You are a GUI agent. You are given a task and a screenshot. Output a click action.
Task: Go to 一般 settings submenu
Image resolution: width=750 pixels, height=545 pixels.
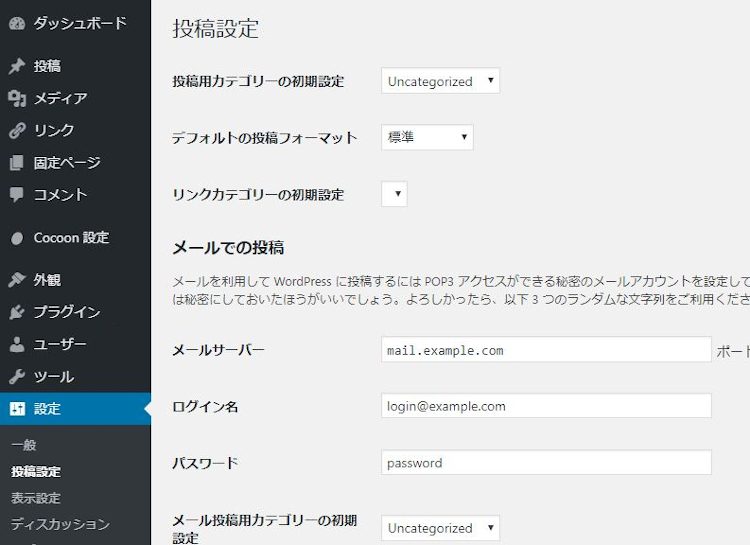(x=24, y=445)
